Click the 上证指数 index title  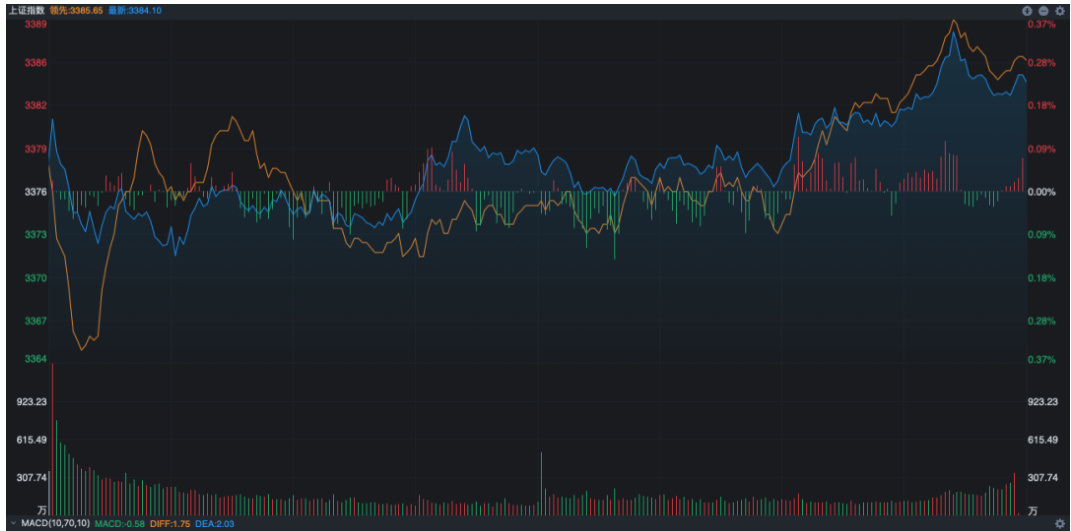[x=25, y=10]
